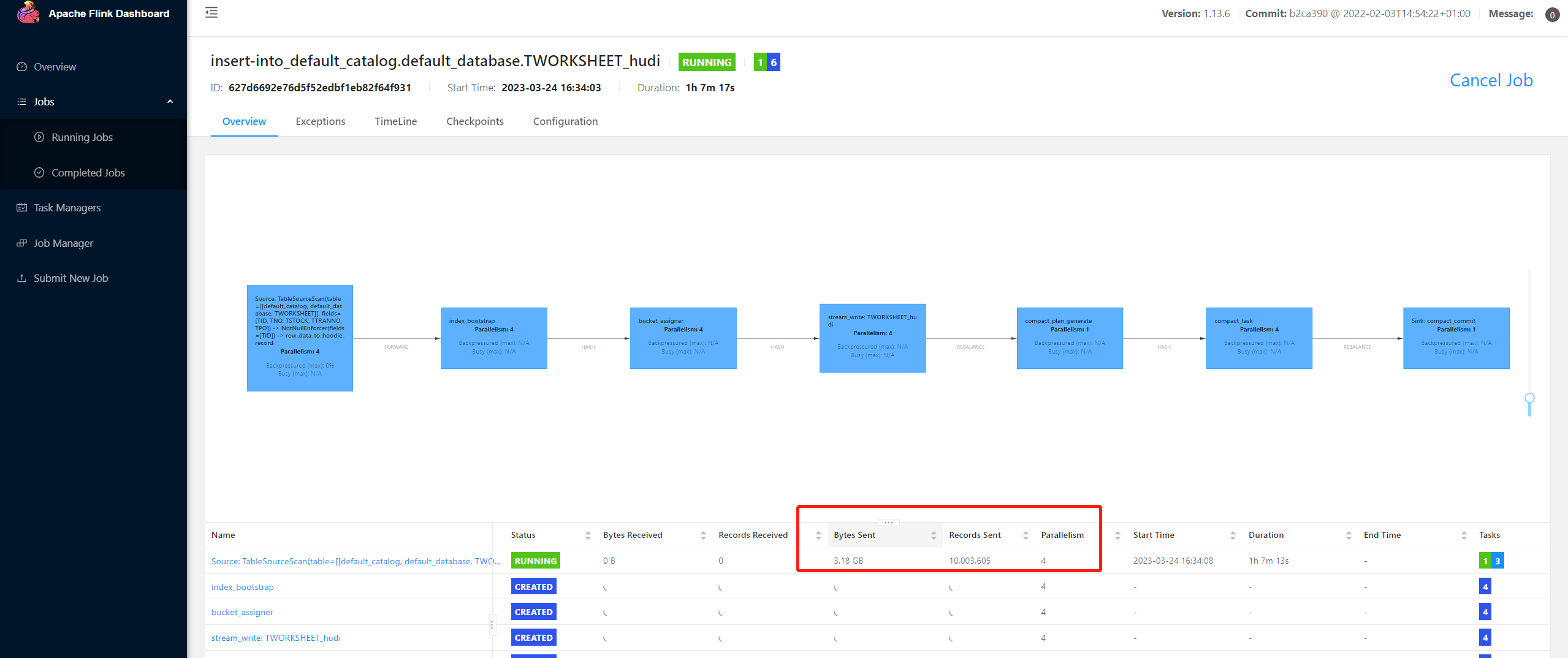The image size is (1568, 658).
Task: Click the graph zoom slider handle
Action: point(1529,398)
